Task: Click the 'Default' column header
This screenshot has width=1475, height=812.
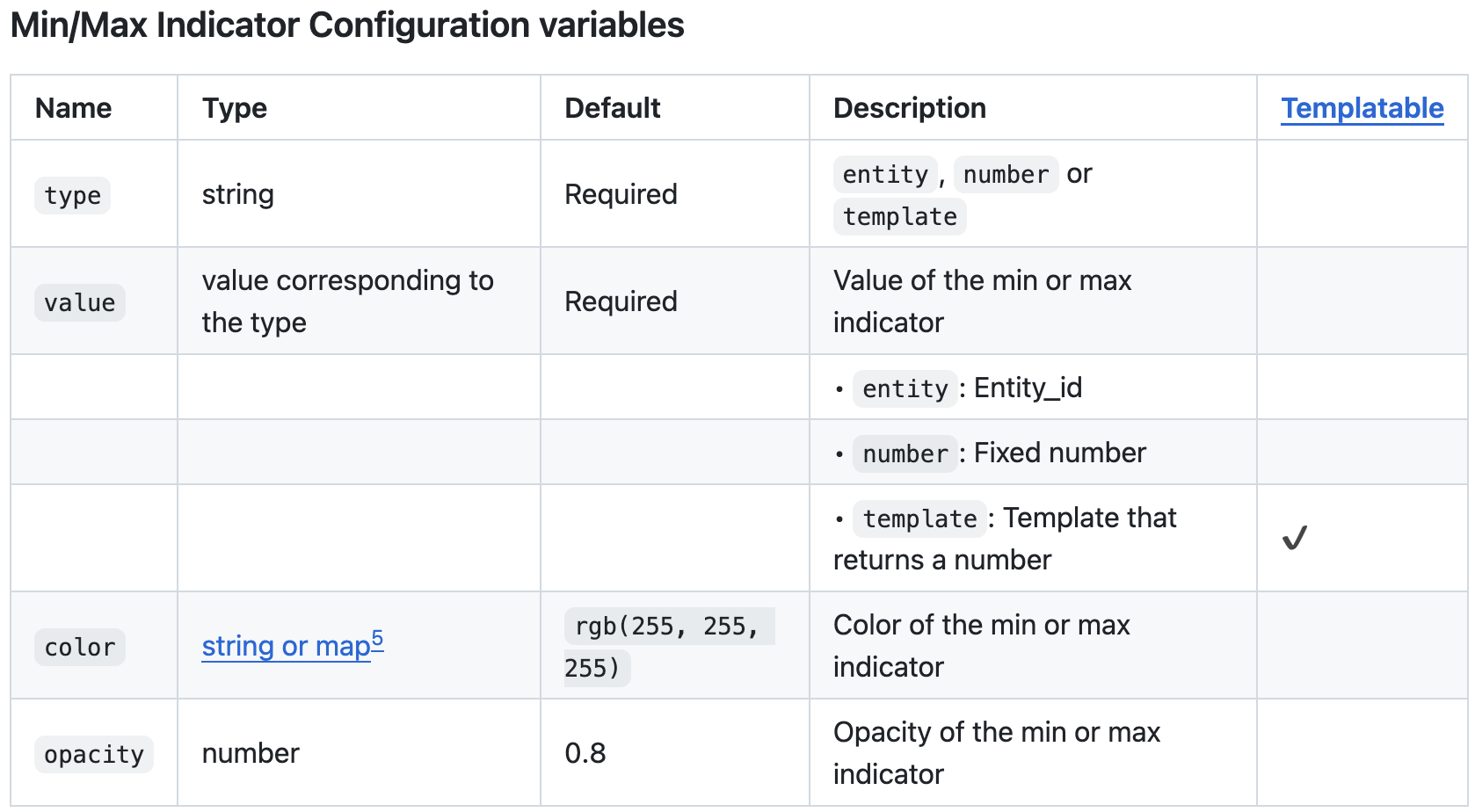Action: 613,108
